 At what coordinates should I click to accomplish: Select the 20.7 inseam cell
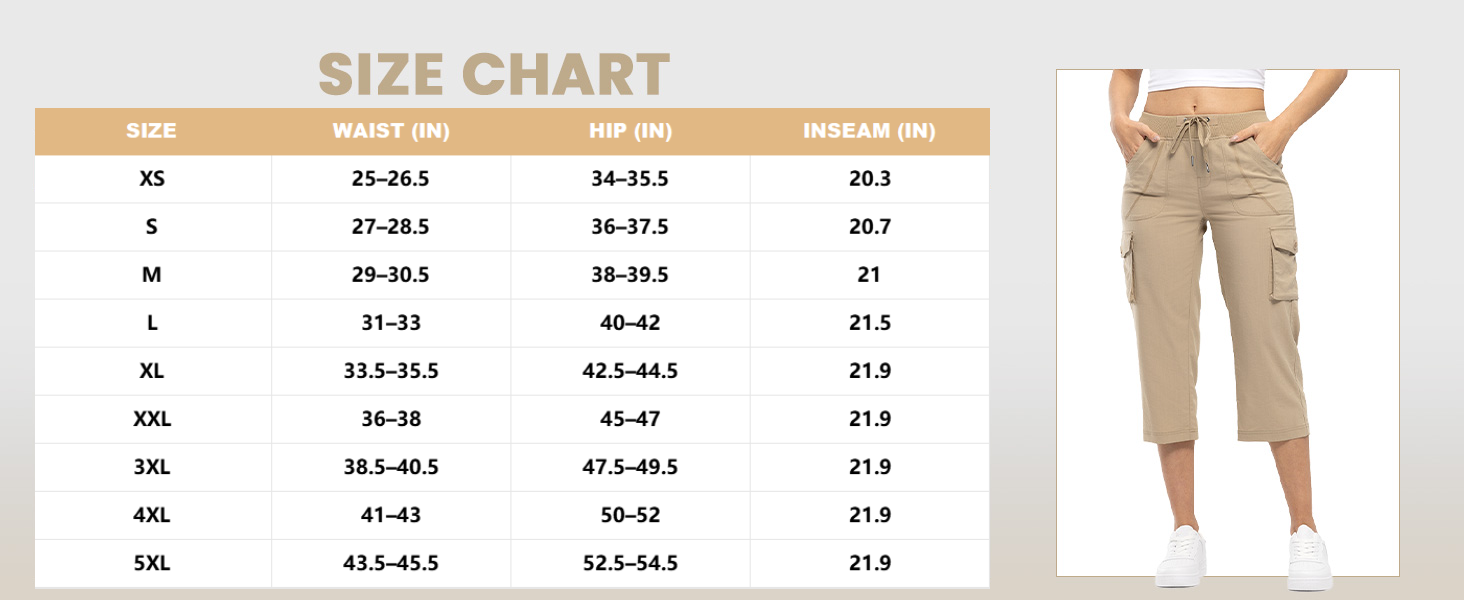click(x=869, y=227)
